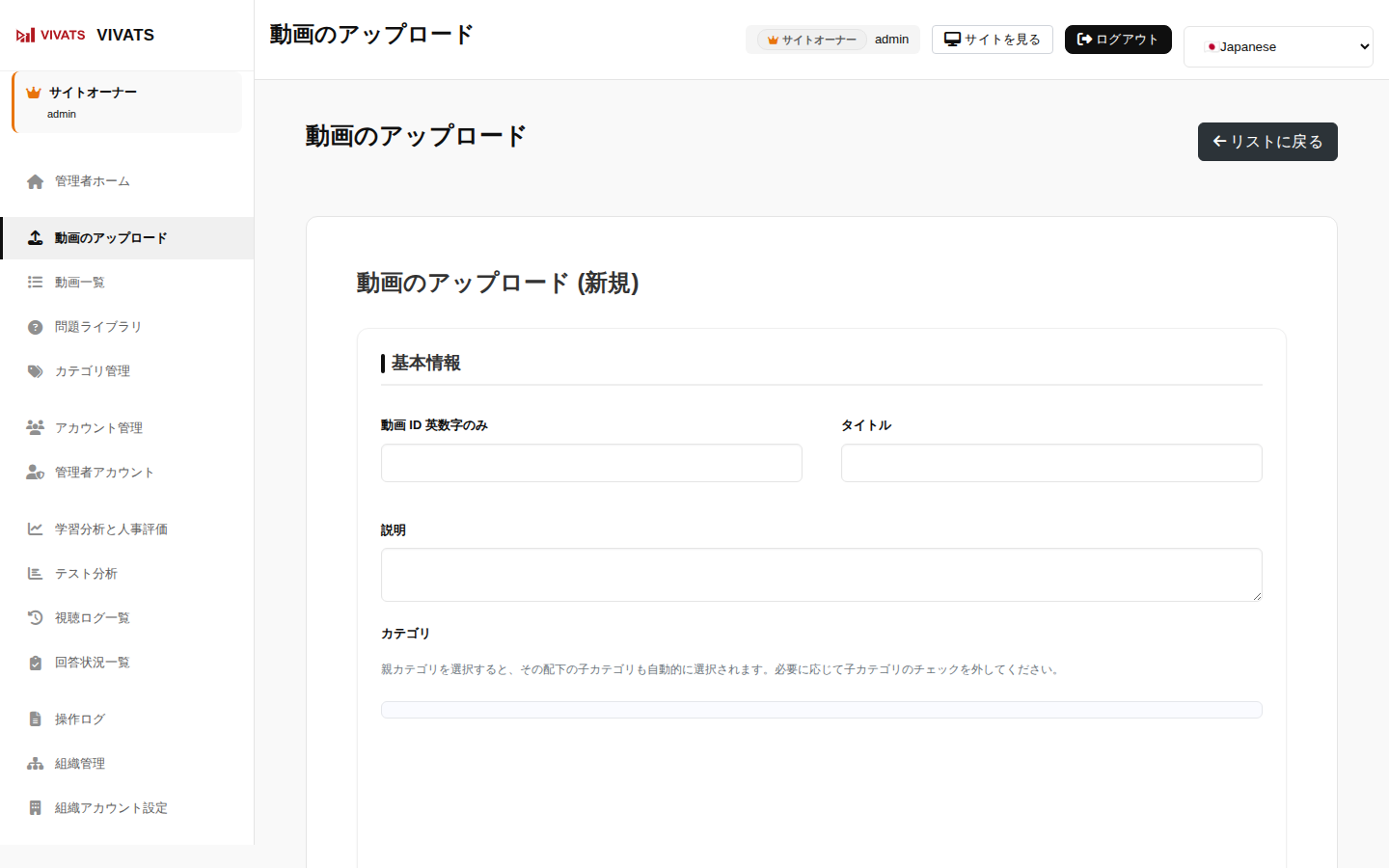Click the admin name in the header

tap(891, 40)
